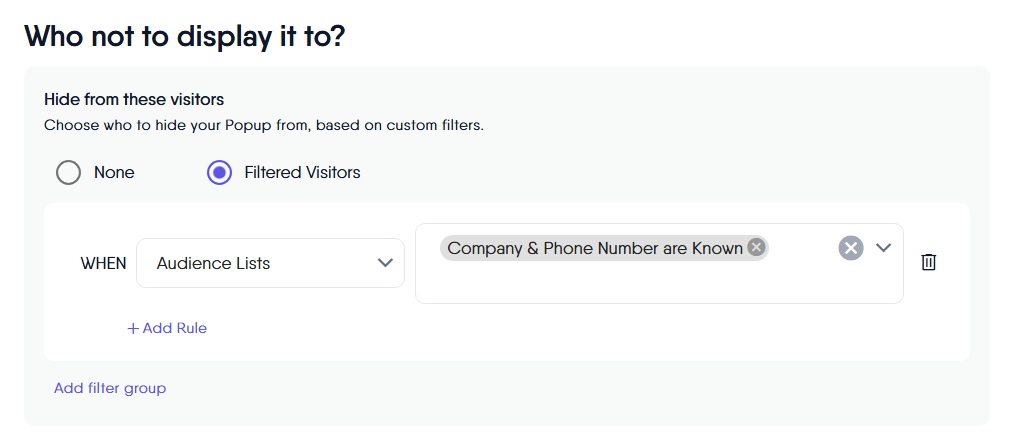The width and height of the screenshot is (1019, 446).
Task: Click the 'Company & Phone Number are Known' tag text
Action: pyautogui.click(x=594, y=248)
